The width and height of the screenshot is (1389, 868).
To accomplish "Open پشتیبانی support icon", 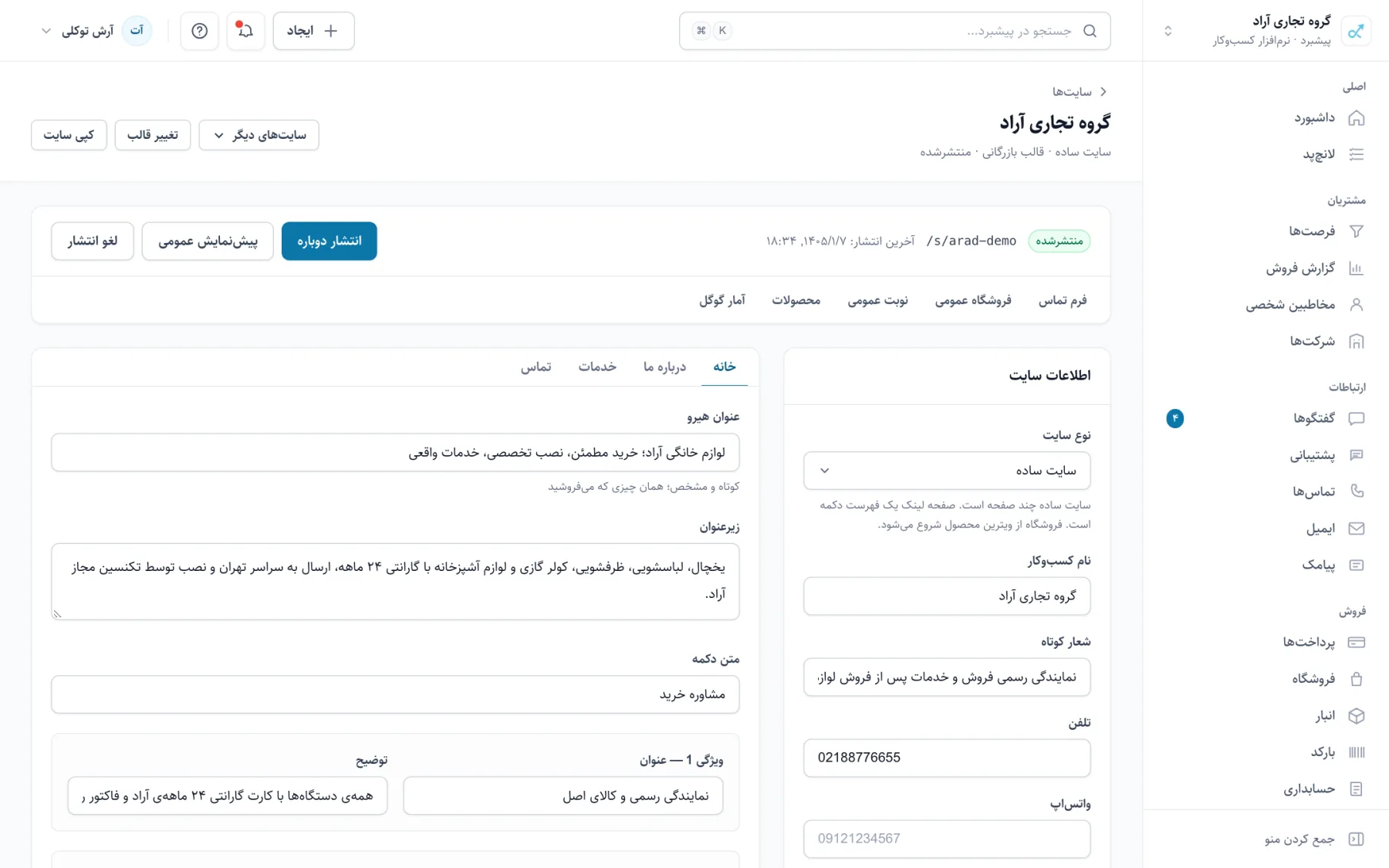I will tap(1356, 455).
